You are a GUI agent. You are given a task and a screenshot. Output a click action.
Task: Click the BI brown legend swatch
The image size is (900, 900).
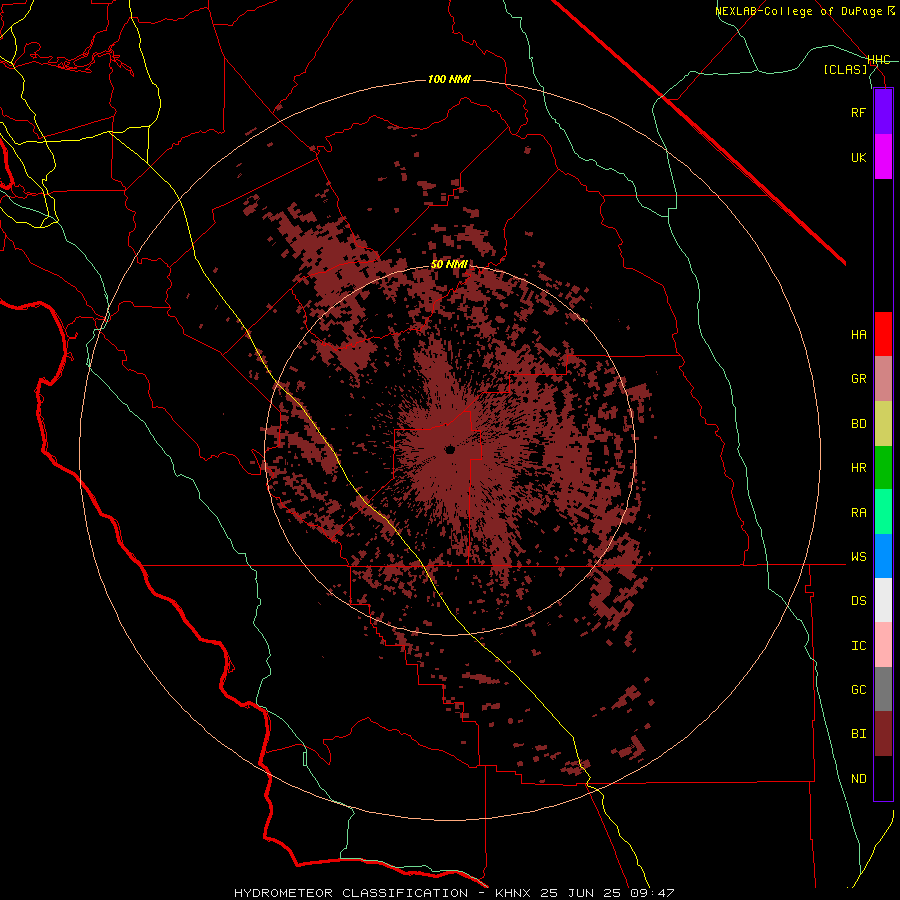pyautogui.click(x=883, y=734)
